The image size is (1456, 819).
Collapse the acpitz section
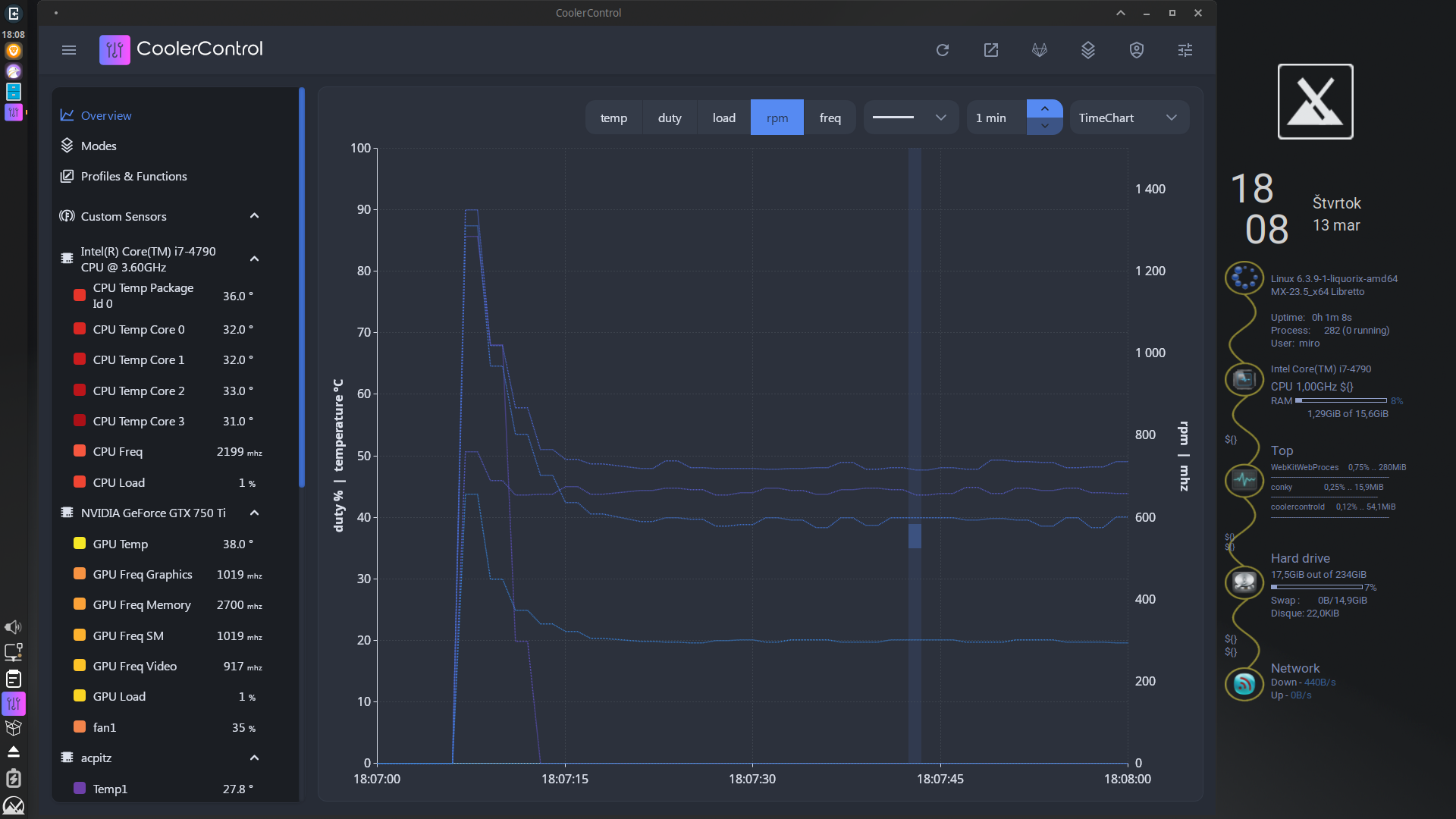(255, 758)
